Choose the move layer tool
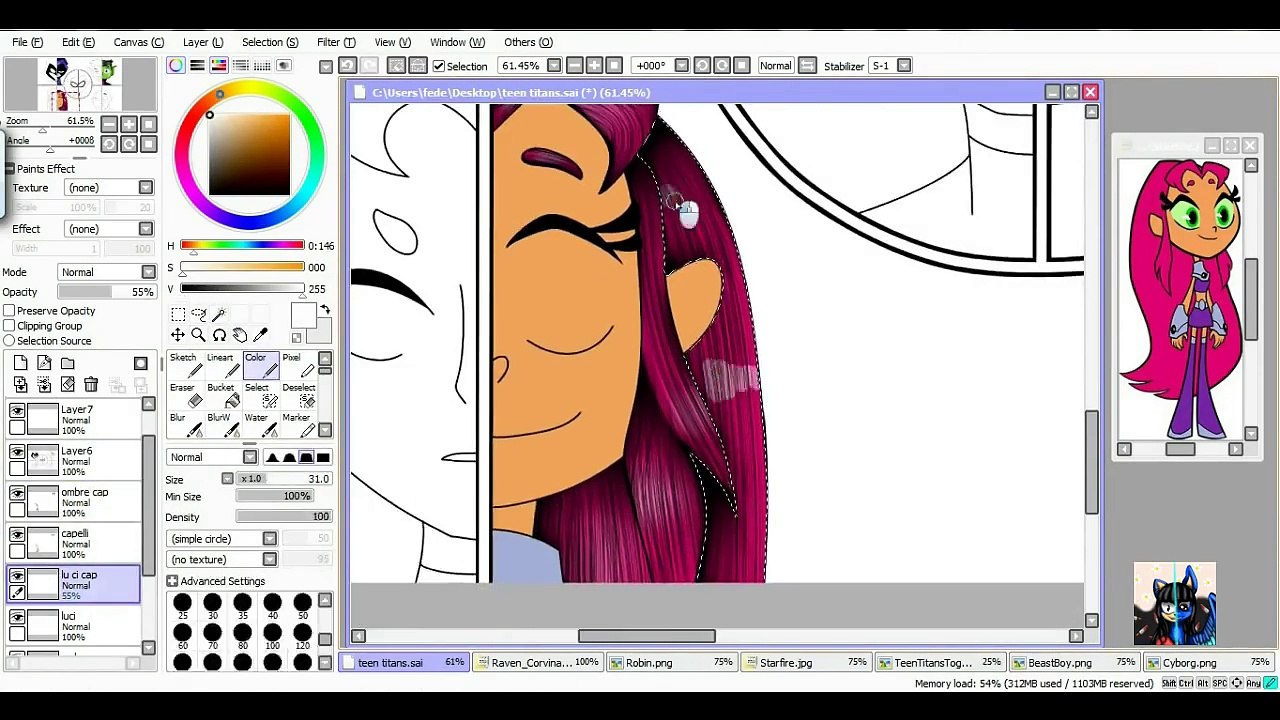1280x720 pixels. point(178,336)
